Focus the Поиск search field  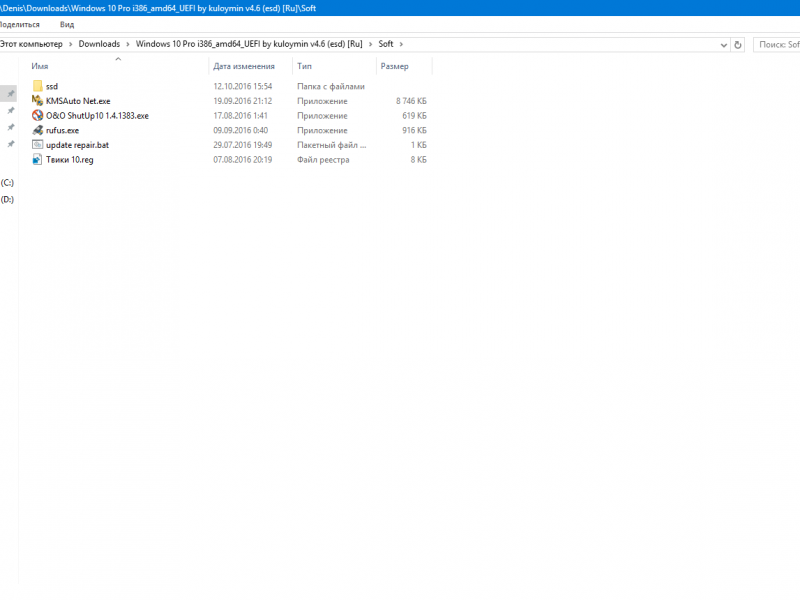pyautogui.click(x=777, y=45)
